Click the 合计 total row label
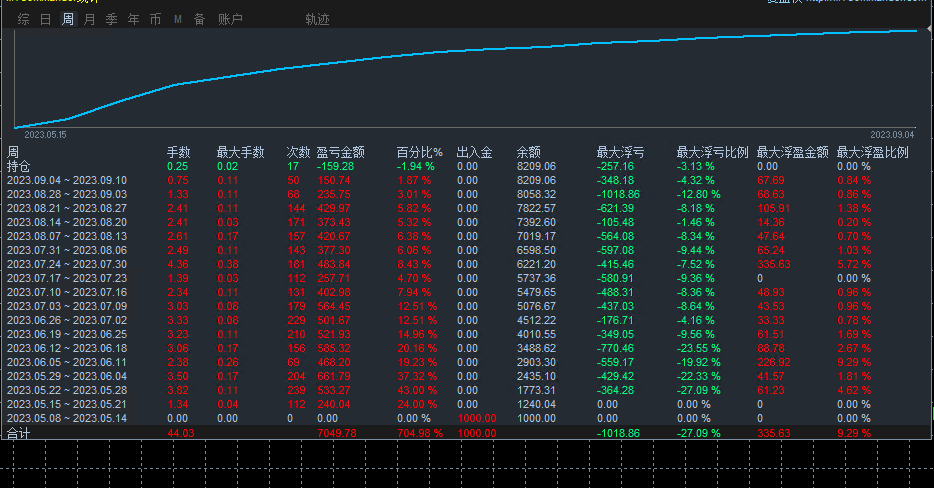The image size is (934, 488). click(18, 433)
